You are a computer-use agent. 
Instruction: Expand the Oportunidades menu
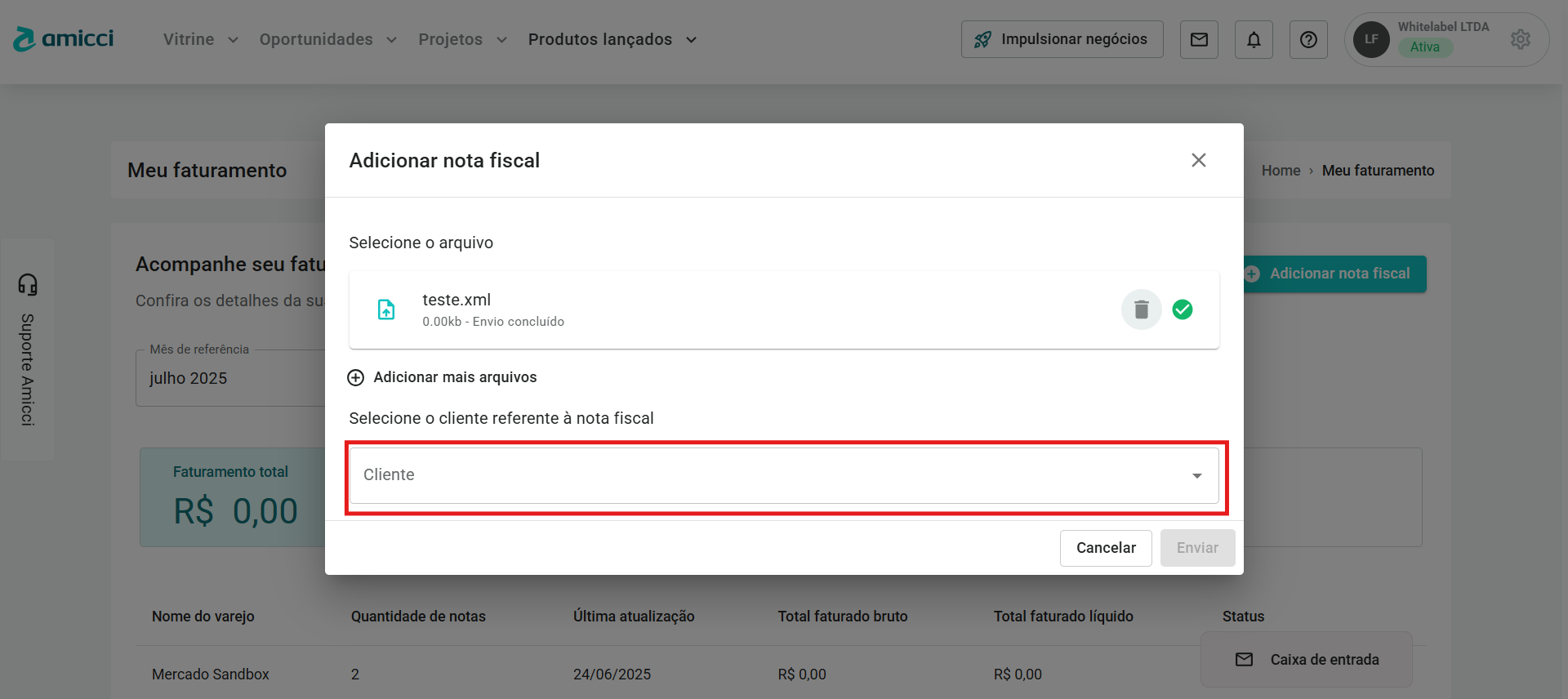pos(327,39)
